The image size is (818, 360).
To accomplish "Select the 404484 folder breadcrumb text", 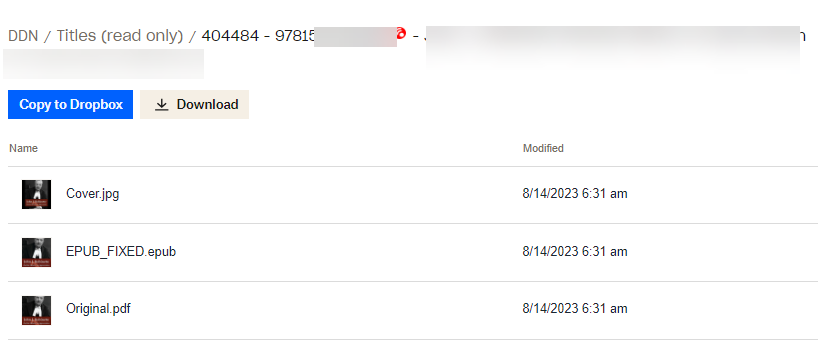I will 230,36.
